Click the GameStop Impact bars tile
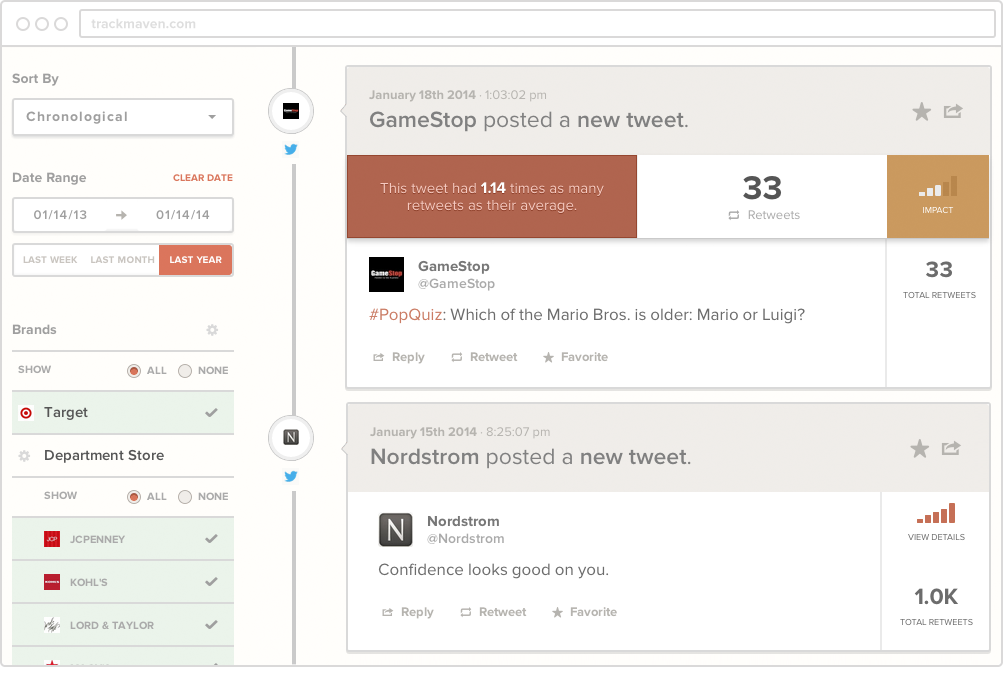This screenshot has width=1003, height=677. 938,196
